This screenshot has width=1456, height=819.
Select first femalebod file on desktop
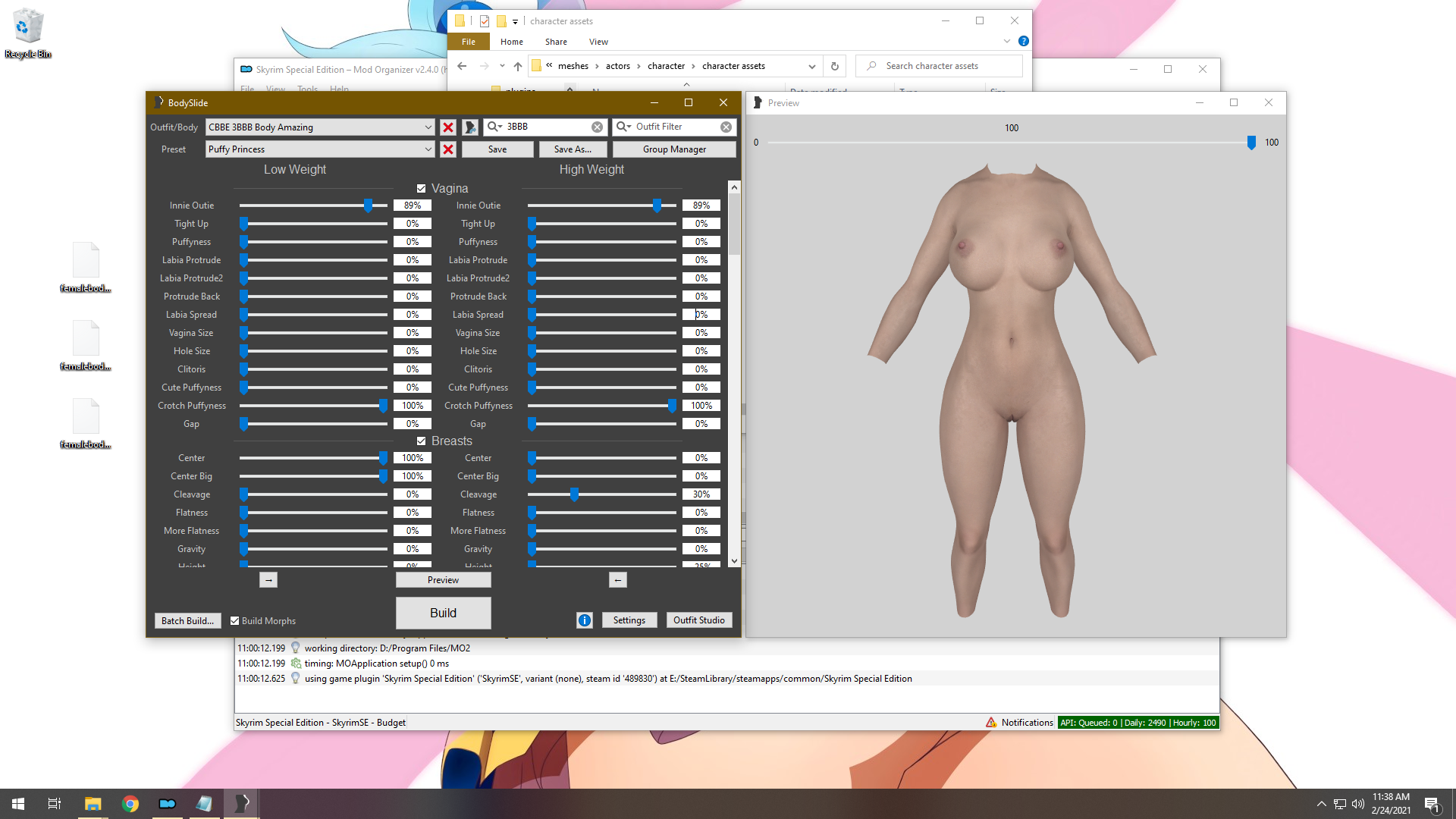pos(86,268)
